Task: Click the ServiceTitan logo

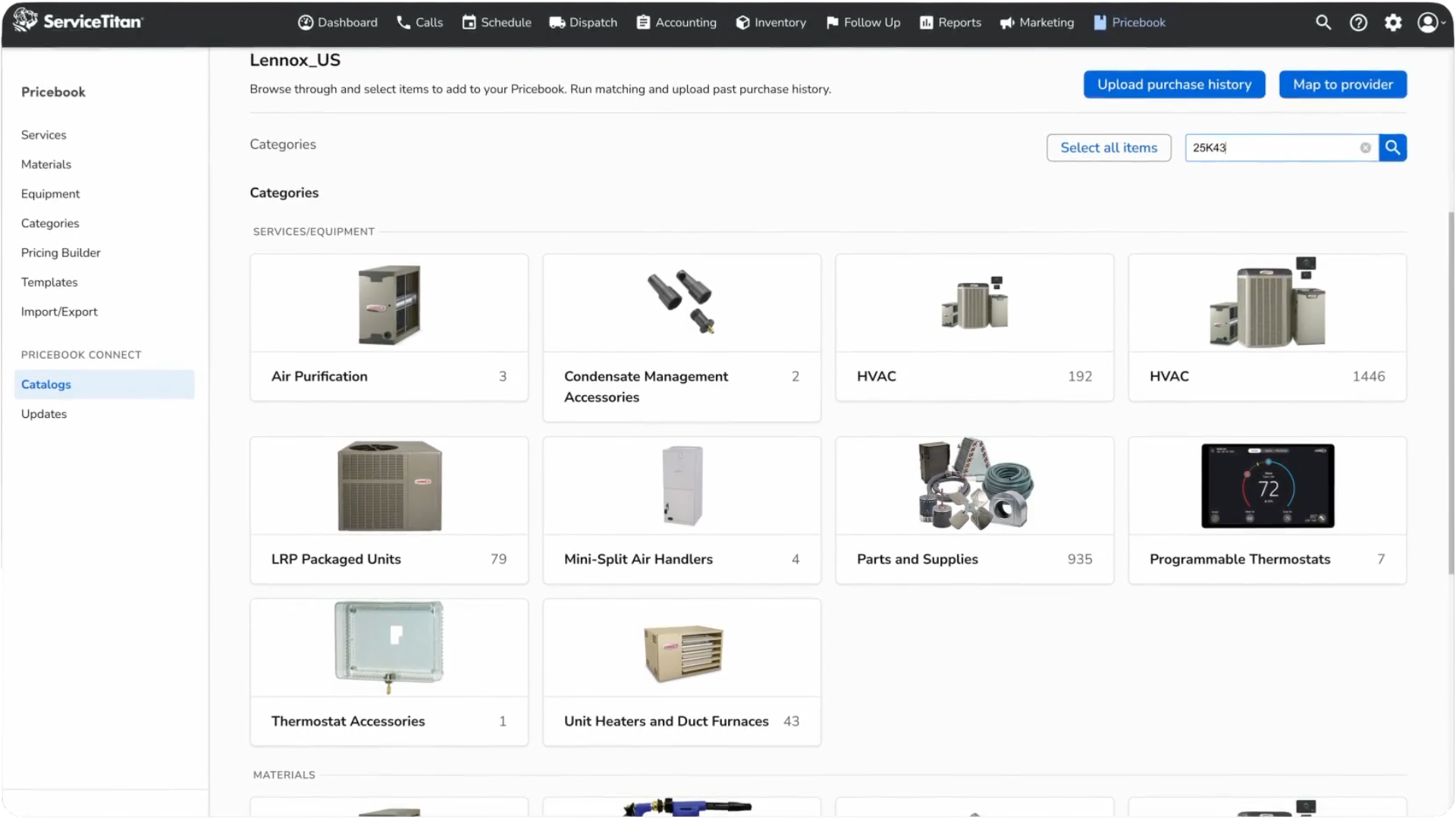Action: click(x=78, y=21)
